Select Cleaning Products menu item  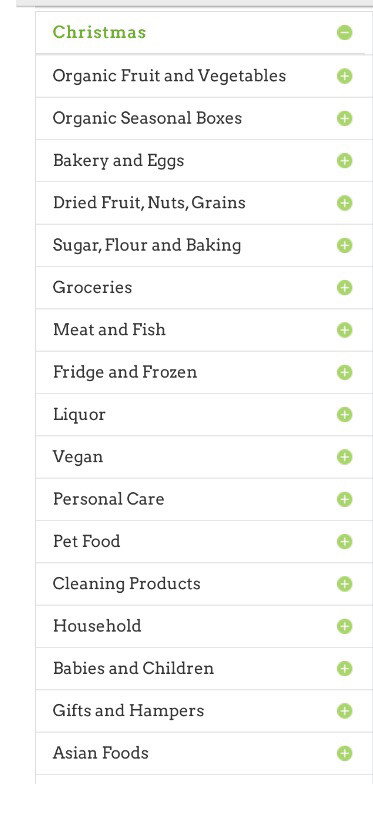click(x=126, y=584)
